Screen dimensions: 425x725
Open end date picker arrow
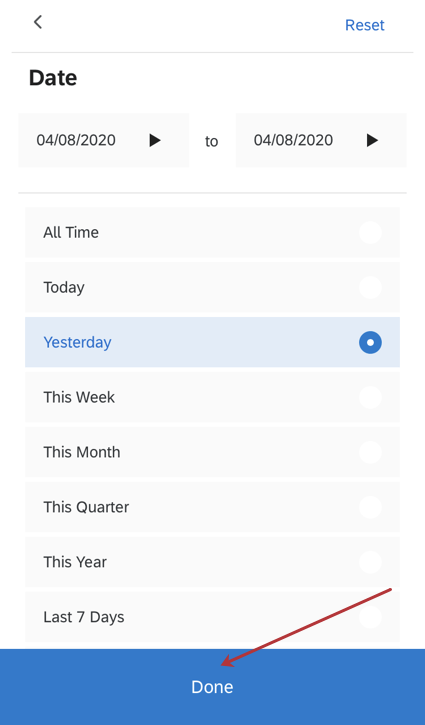point(372,140)
